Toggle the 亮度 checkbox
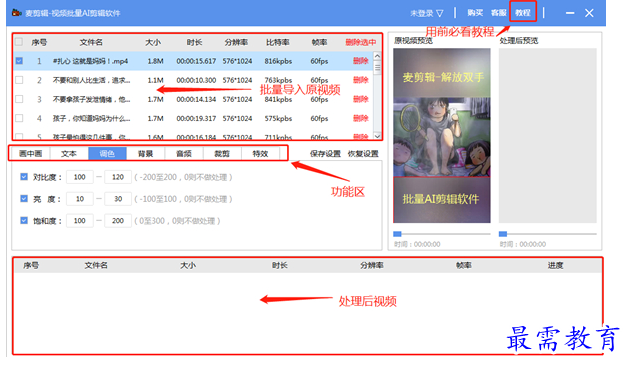 (24, 199)
